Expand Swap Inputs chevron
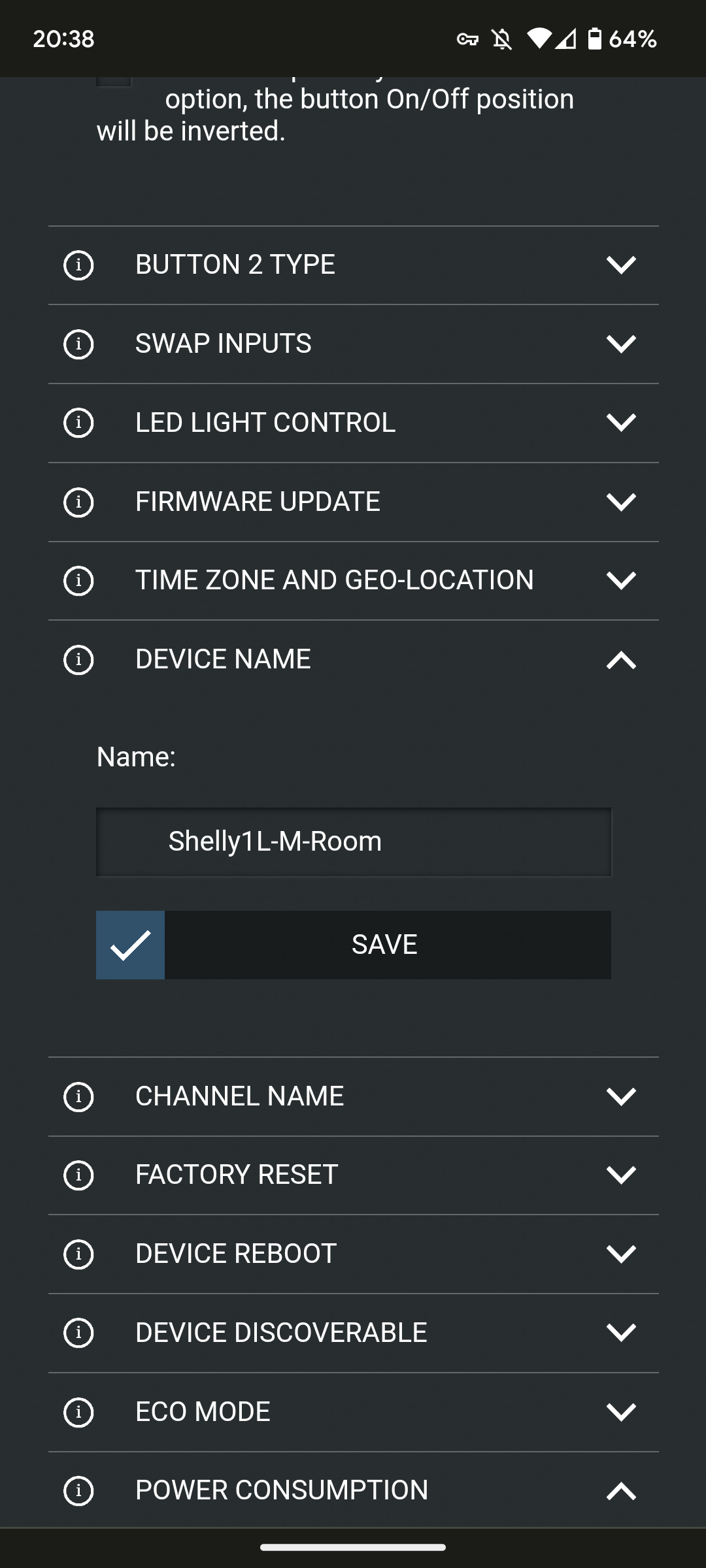The image size is (706, 1568). (x=620, y=344)
